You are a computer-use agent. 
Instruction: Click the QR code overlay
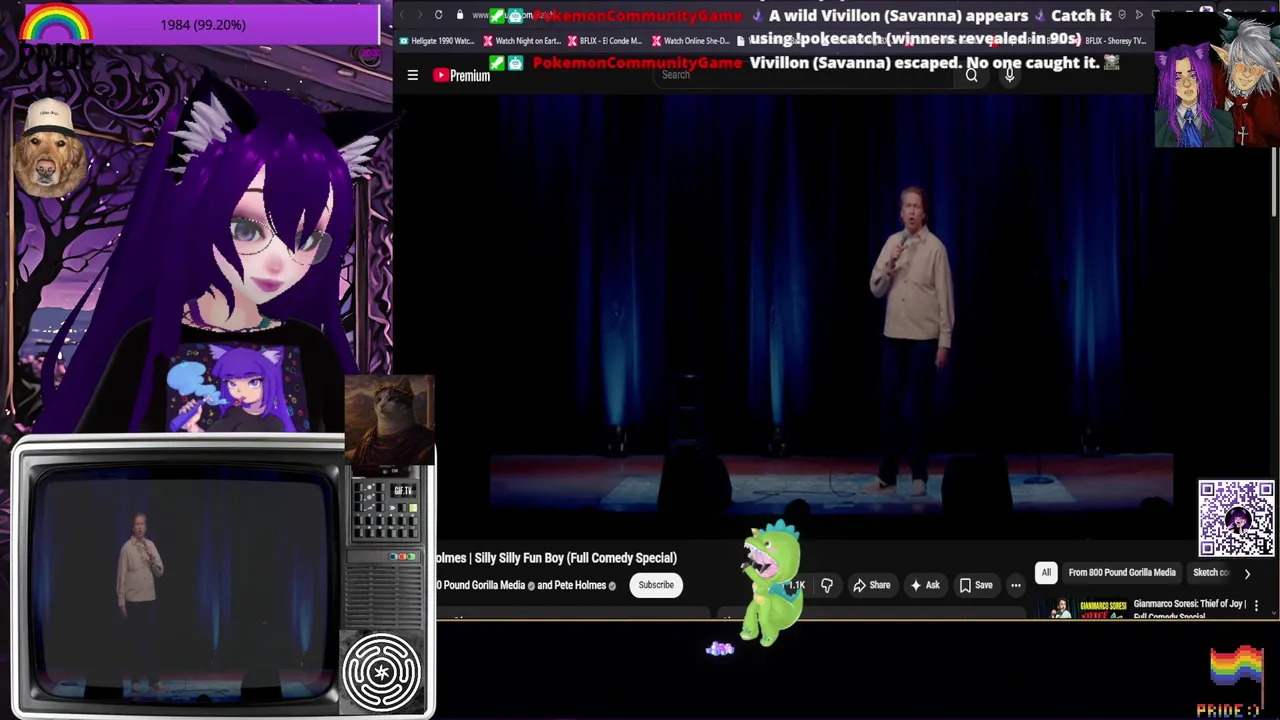pos(1236,518)
